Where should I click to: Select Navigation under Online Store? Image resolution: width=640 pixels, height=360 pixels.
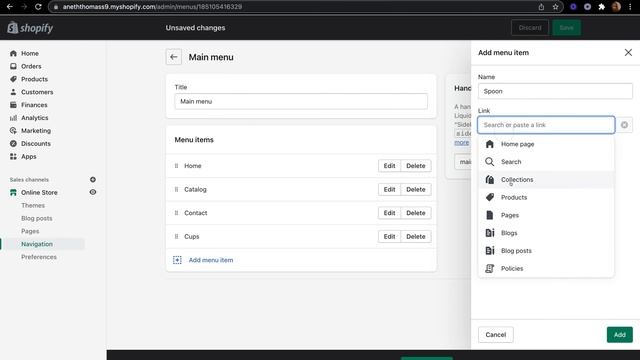point(37,244)
